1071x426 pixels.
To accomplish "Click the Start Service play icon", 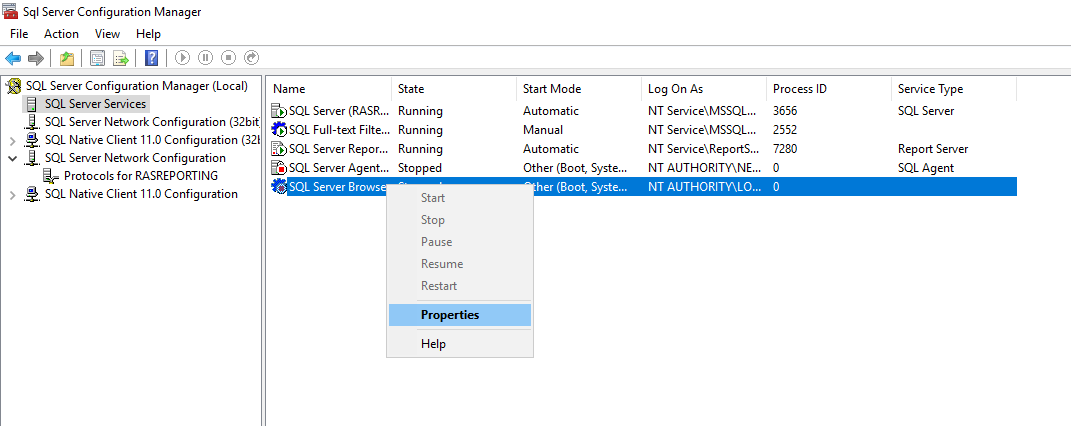I will [183, 58].
